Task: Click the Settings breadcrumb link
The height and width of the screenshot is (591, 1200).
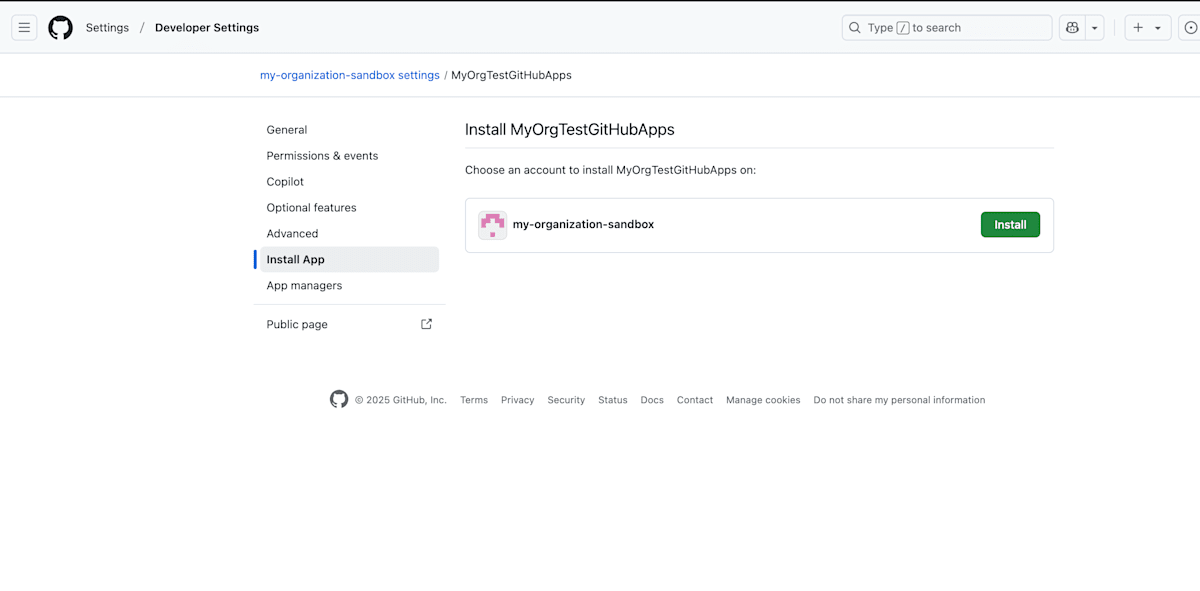Action: tap(107, 28)
